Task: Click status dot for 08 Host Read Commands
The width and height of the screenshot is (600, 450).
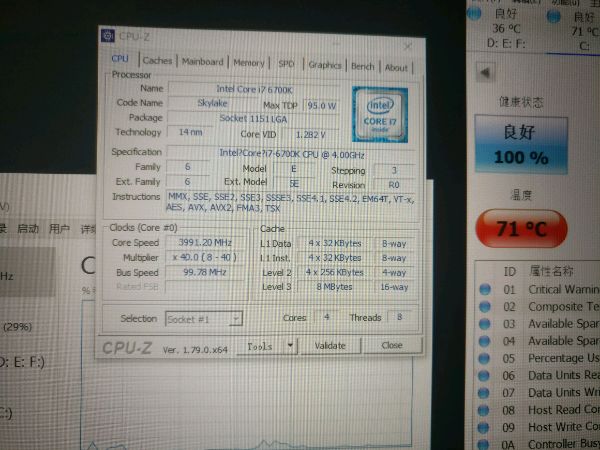Action: click(x=484, y=410)
